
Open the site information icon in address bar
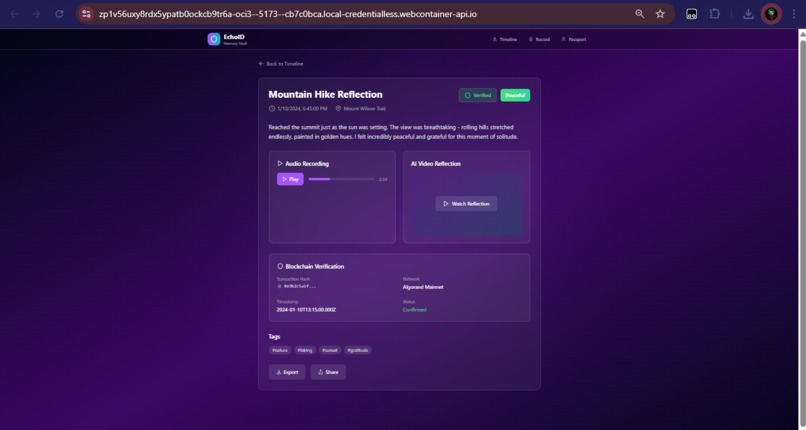click(x=86, y=14)
